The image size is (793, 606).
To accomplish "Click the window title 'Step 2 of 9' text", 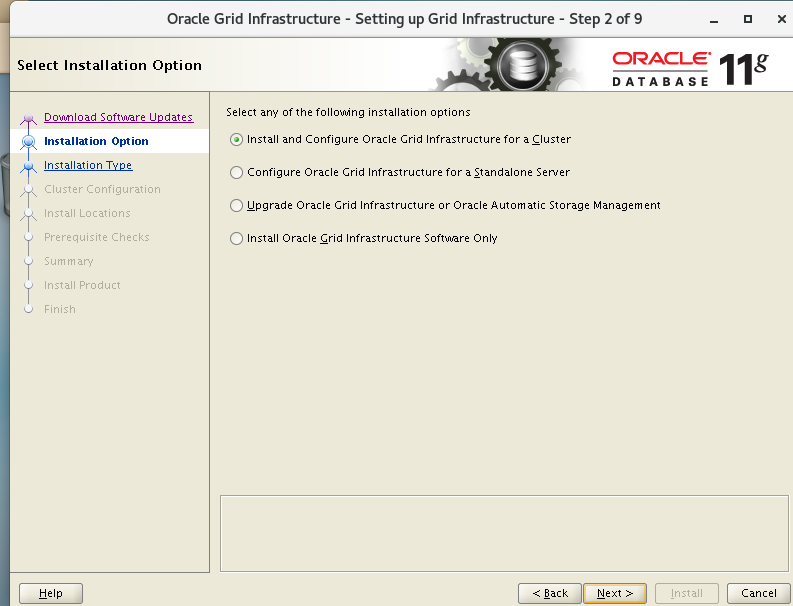I will click(x=605, y=19).
